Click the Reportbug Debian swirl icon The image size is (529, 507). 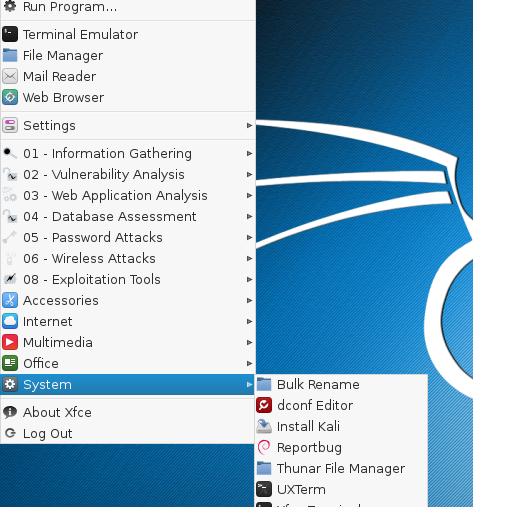point(264,447)
